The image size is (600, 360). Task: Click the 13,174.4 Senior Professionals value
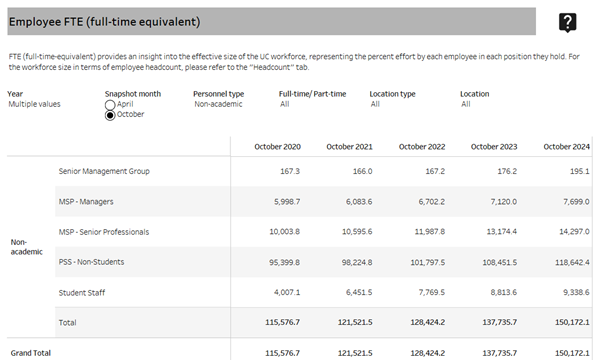point(502,232)
